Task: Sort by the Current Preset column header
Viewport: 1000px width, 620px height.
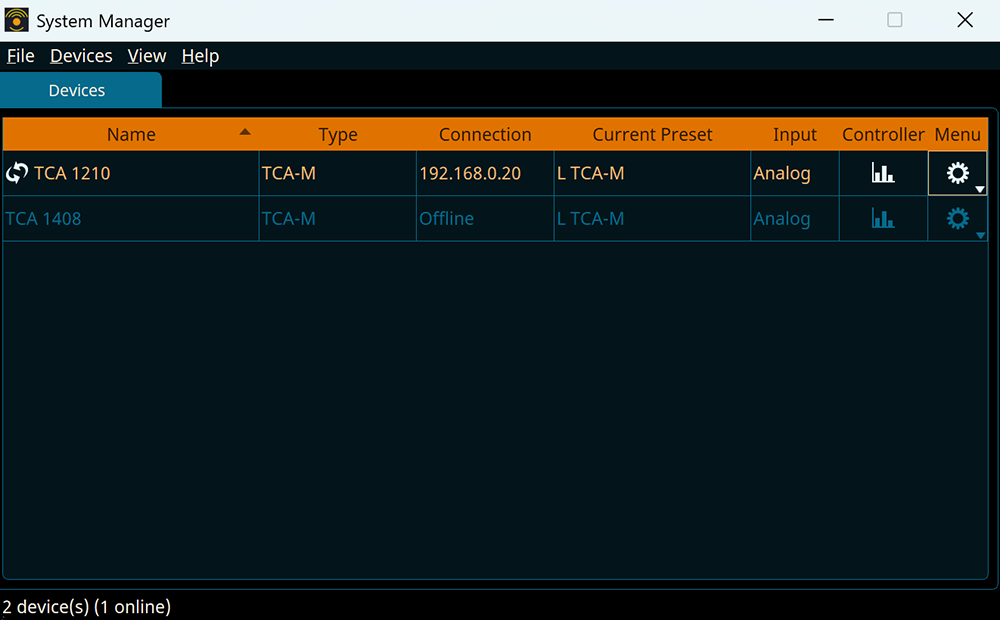Action: [652, 134]
